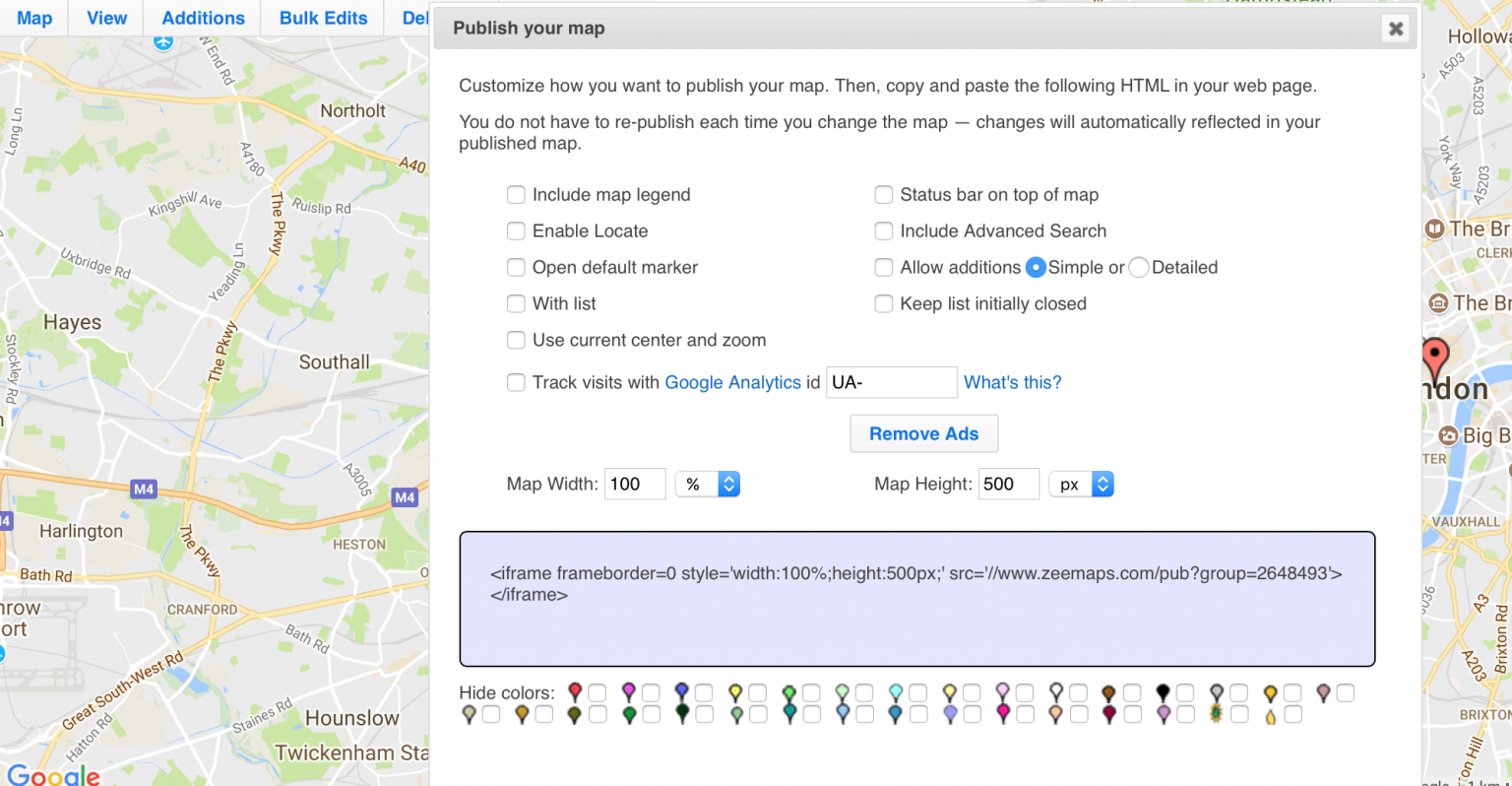Hide the blue pin color markers
Image resolution: width=1512 pixels, height=786 pixels.
701,692
